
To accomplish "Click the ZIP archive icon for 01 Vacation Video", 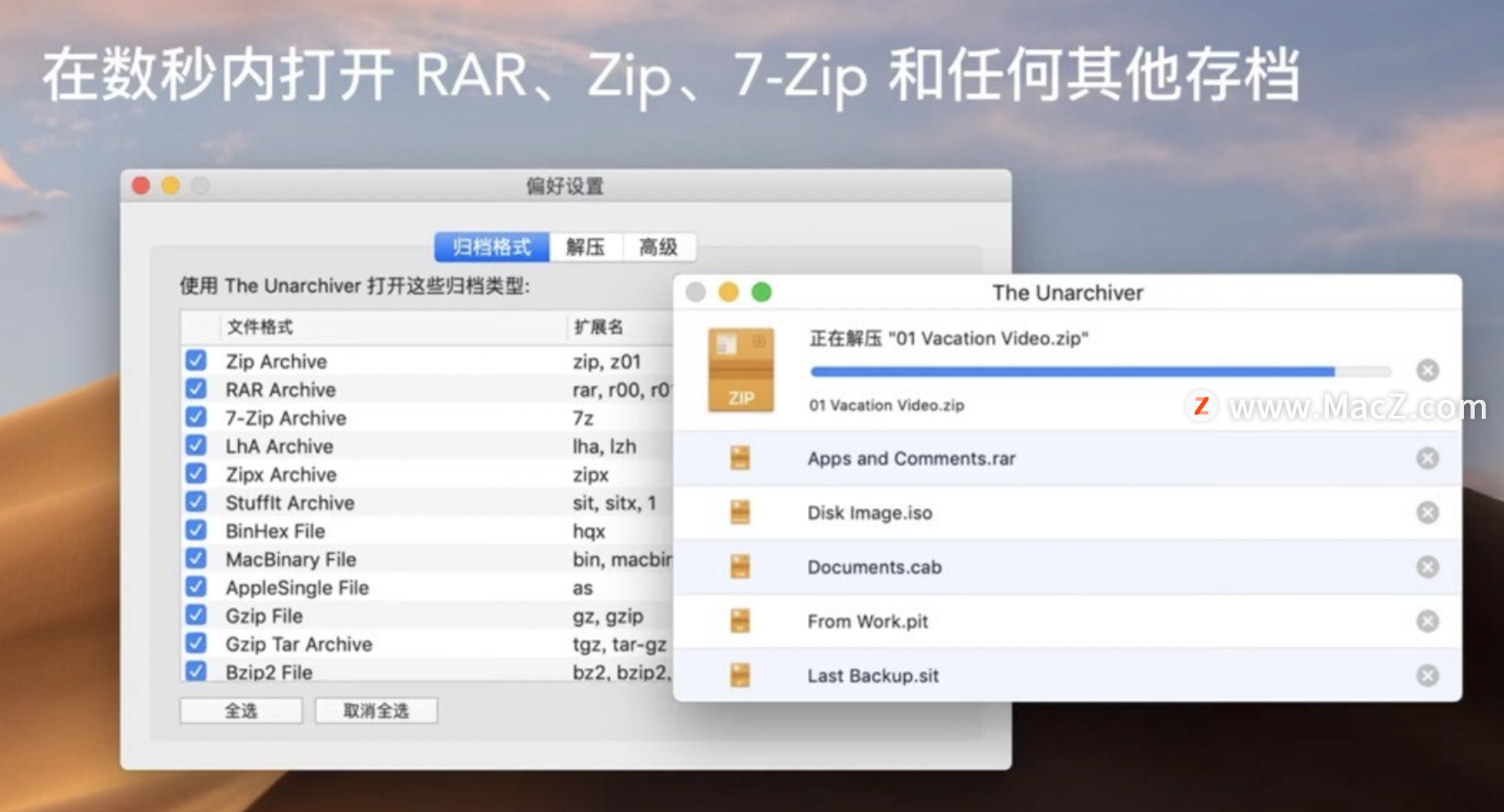I will click(x=740, y=370).
